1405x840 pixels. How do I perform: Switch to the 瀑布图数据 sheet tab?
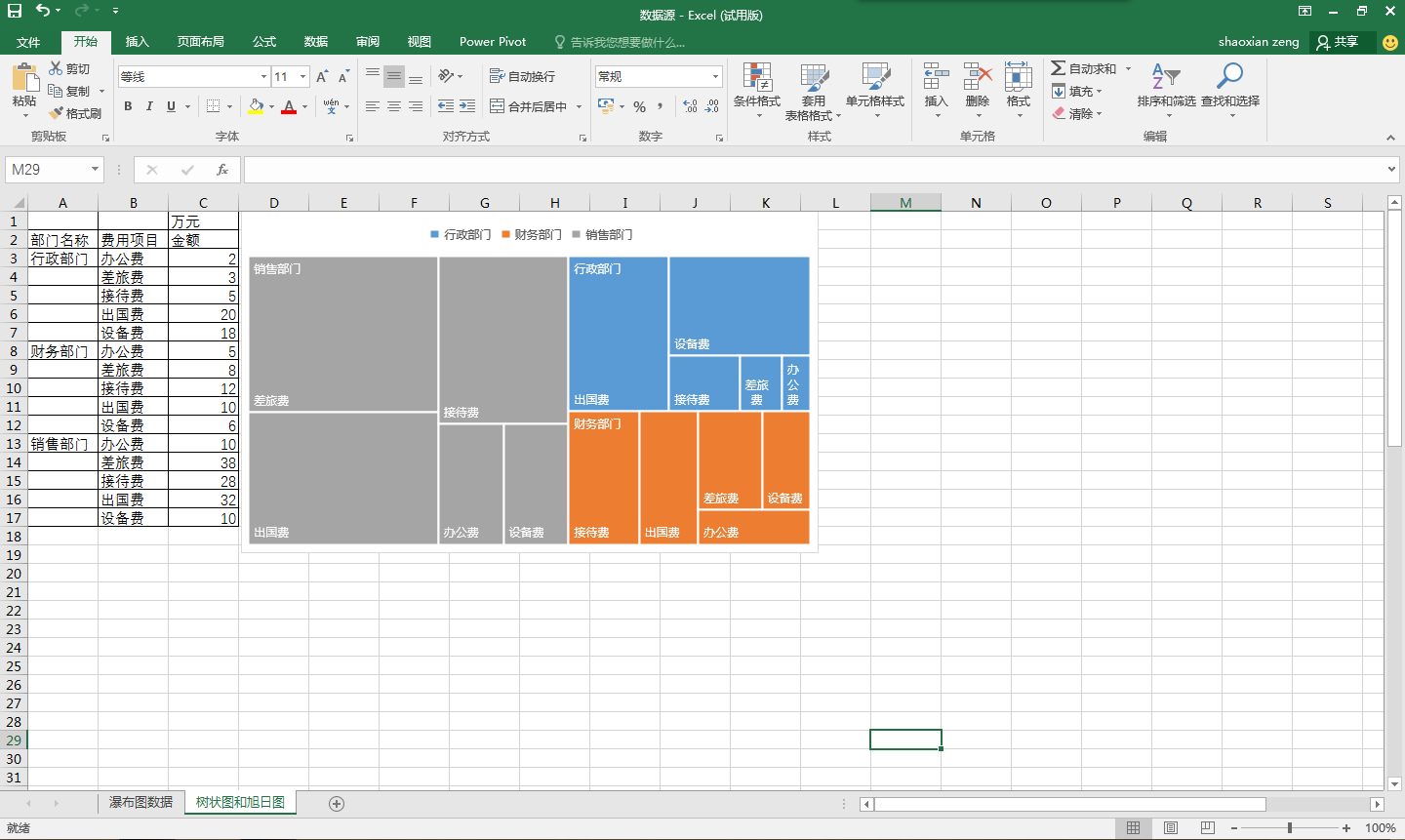click(140, 803)
